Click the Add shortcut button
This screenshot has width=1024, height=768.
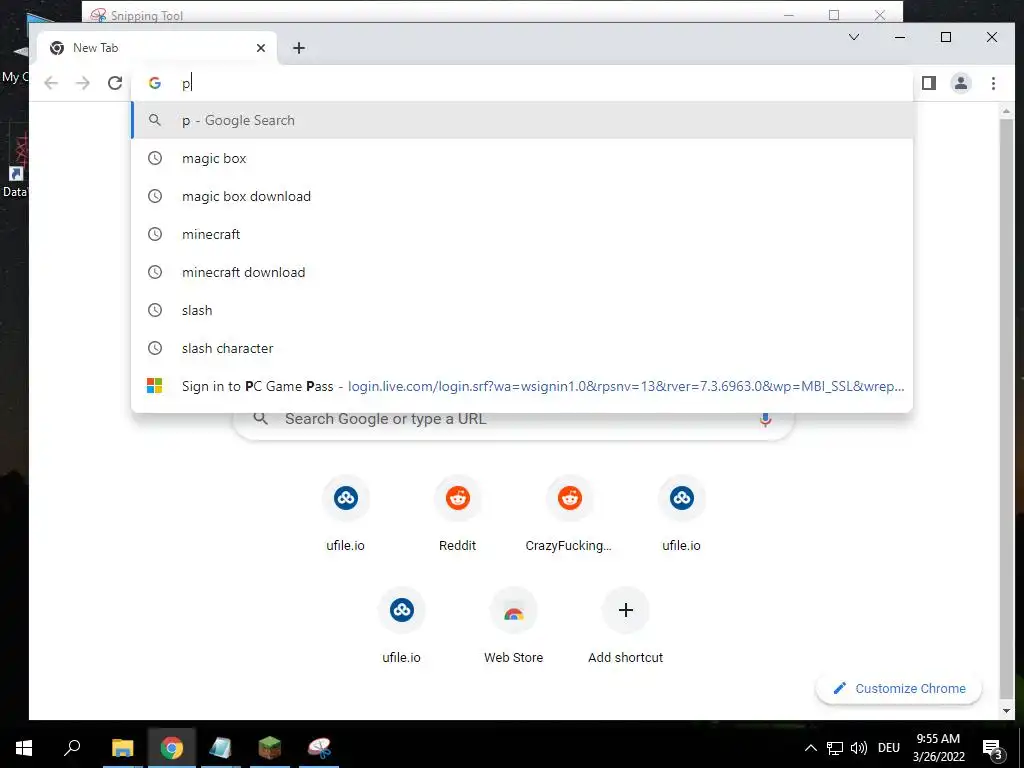[626, 626]
